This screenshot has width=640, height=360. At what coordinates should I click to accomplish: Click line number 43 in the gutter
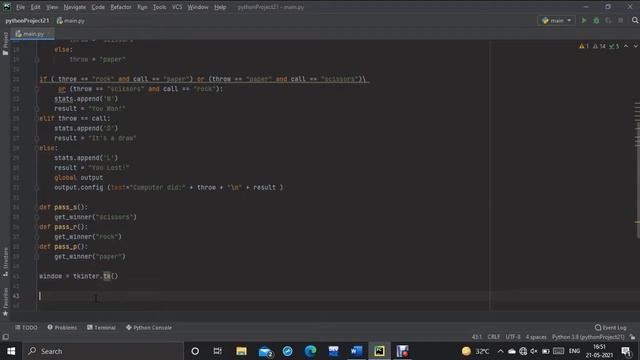pyautogui.click(x=16, y=296)
